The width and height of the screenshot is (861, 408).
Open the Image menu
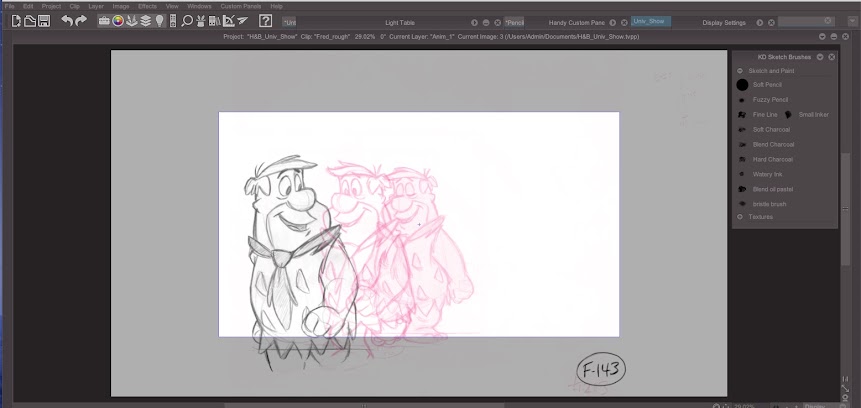tap(121, 6)
